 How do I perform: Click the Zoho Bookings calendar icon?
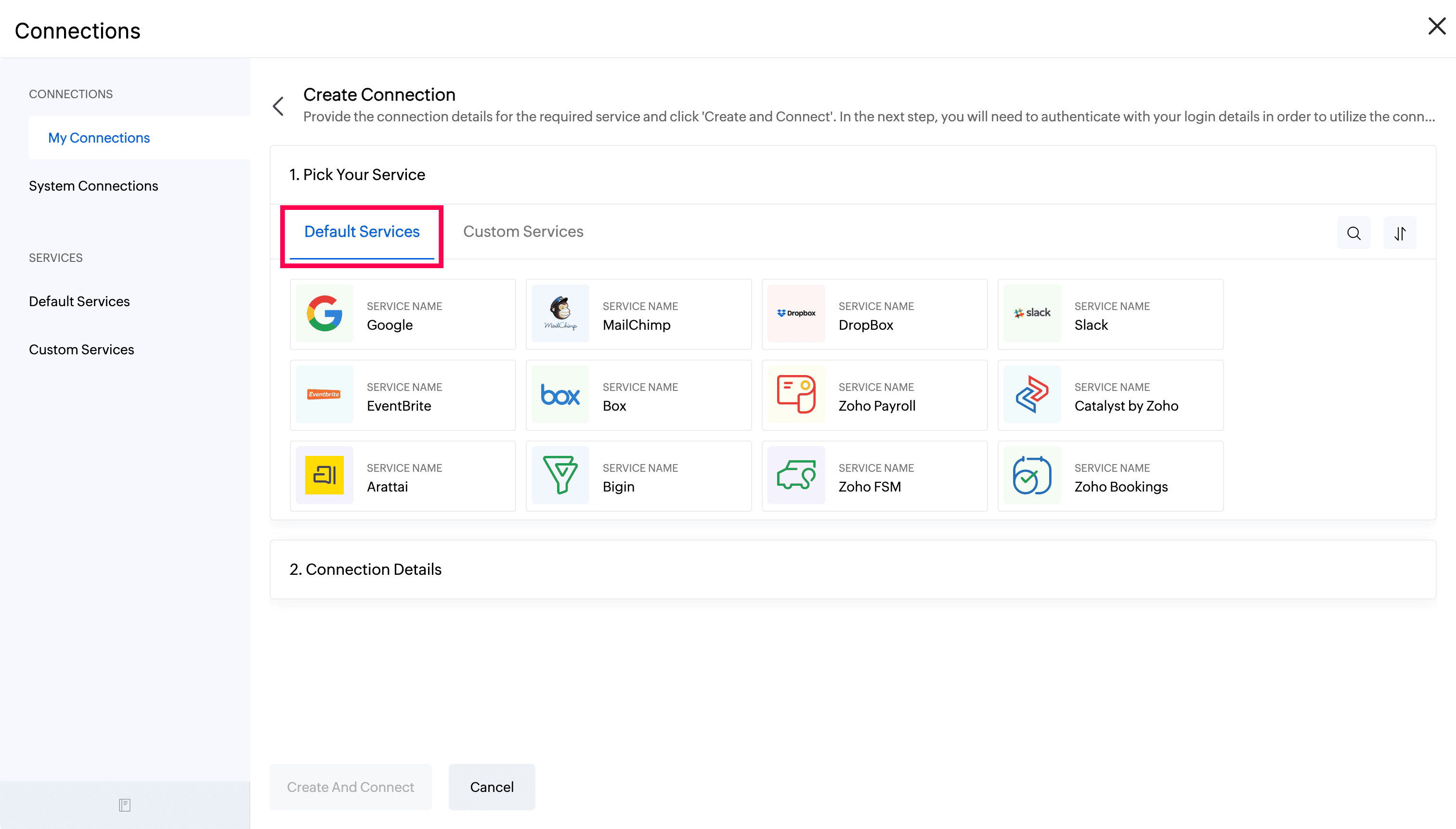1032,475
